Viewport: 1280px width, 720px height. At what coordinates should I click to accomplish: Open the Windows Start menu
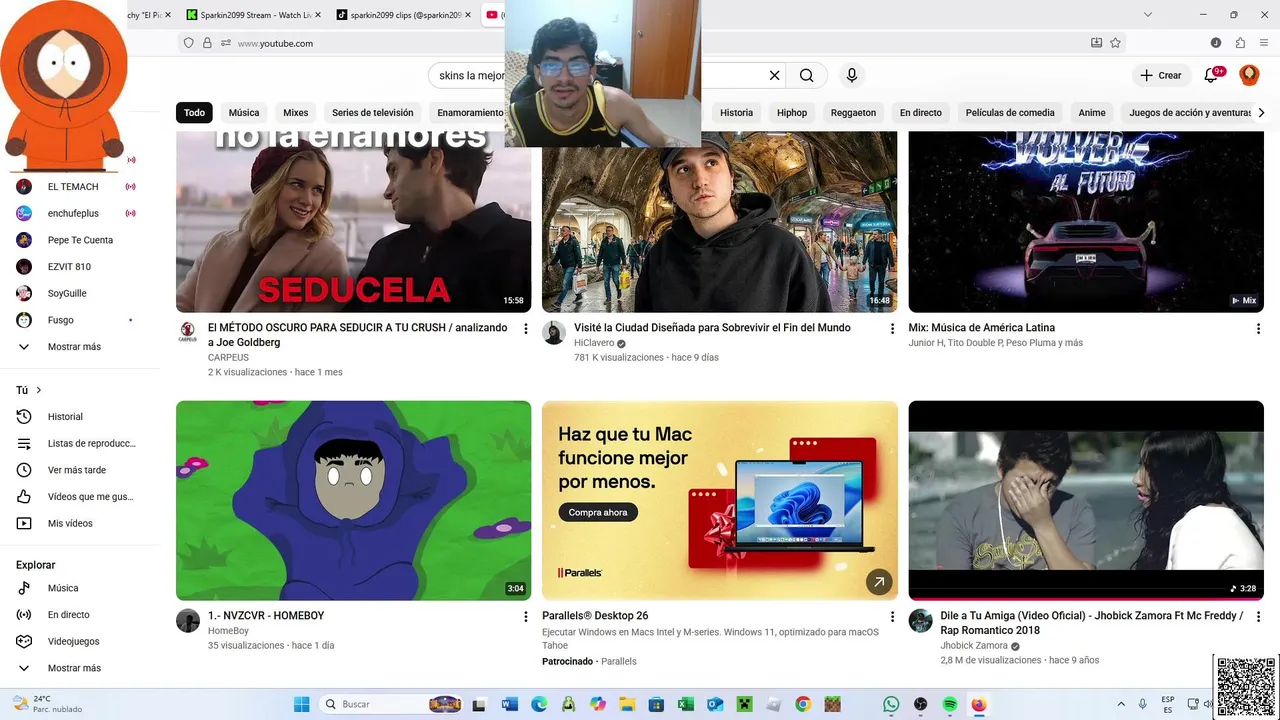point(301,704)
